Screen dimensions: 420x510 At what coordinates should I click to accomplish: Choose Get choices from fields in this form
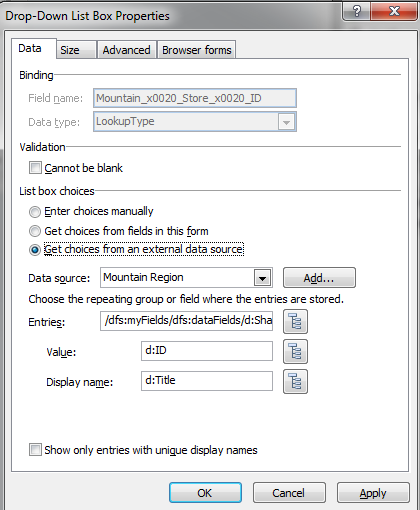click(35, 231)
